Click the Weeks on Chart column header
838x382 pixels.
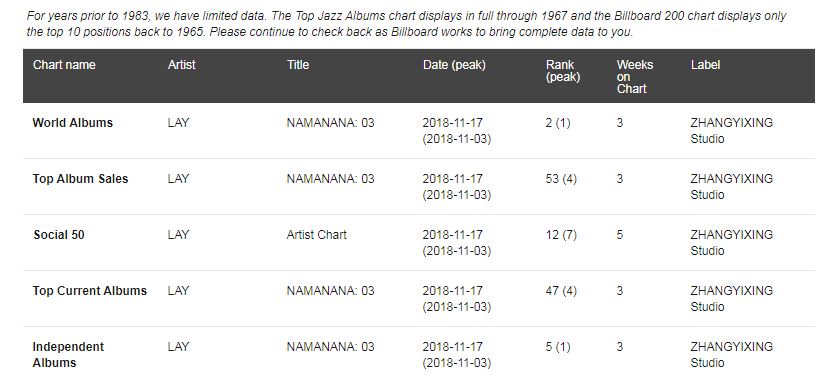point(635,76)
